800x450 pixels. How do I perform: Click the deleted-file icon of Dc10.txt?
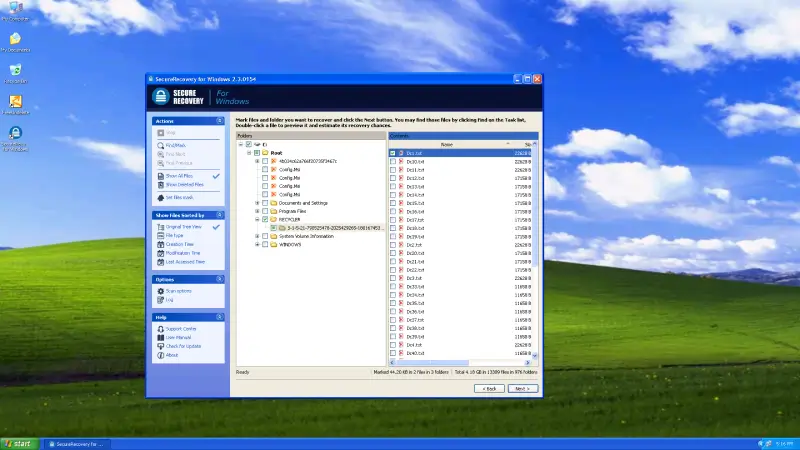[401, 162]
